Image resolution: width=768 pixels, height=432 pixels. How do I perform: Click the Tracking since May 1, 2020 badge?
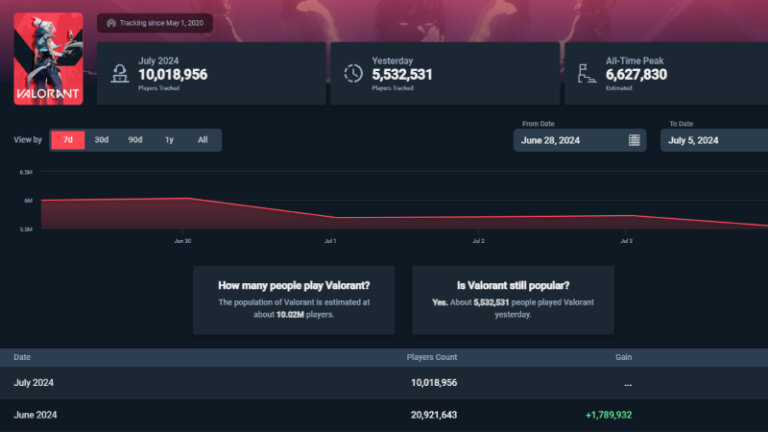155,23
